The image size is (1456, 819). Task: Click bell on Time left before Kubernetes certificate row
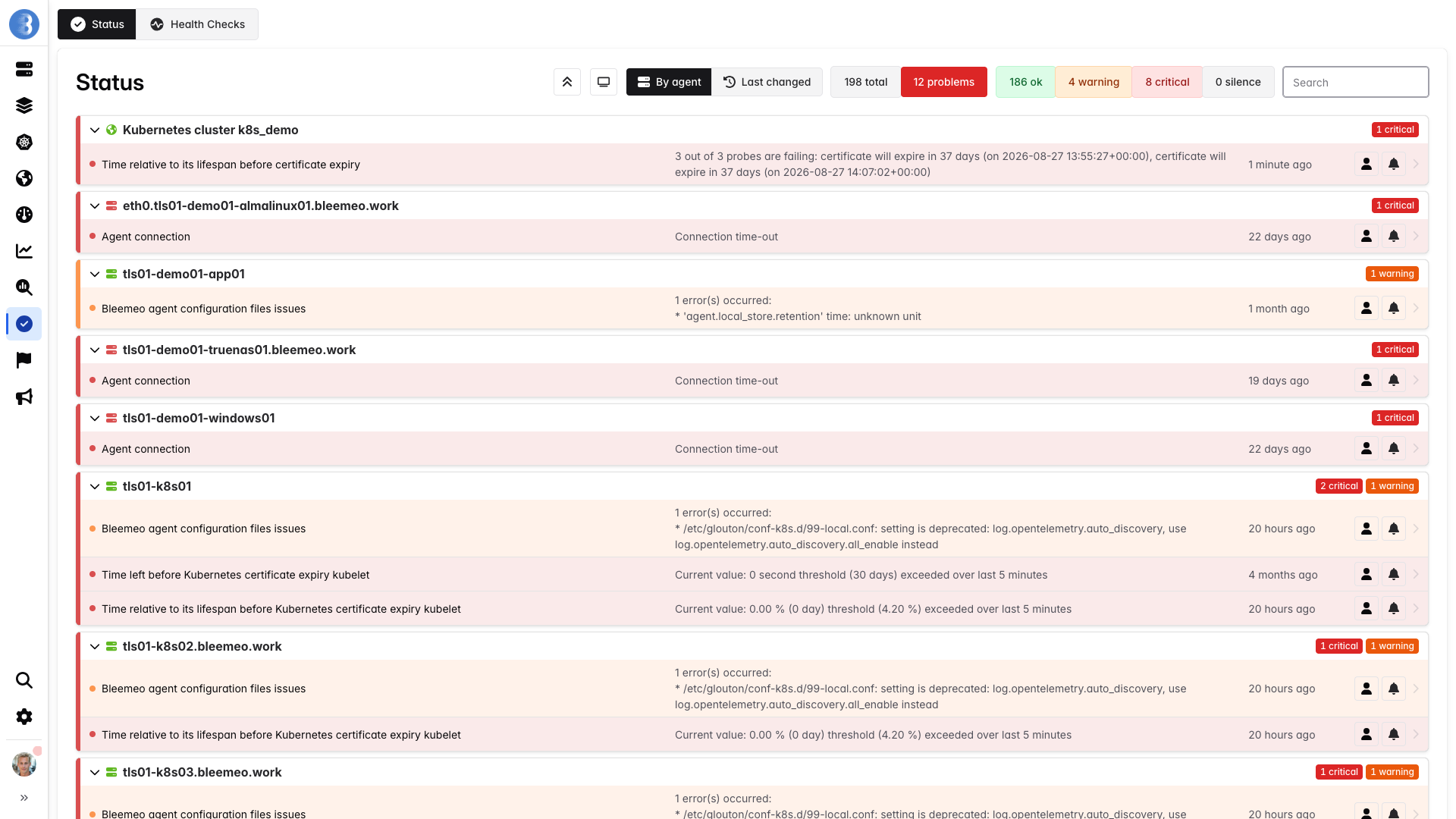pyautogui.click(x=1394, y=575)
